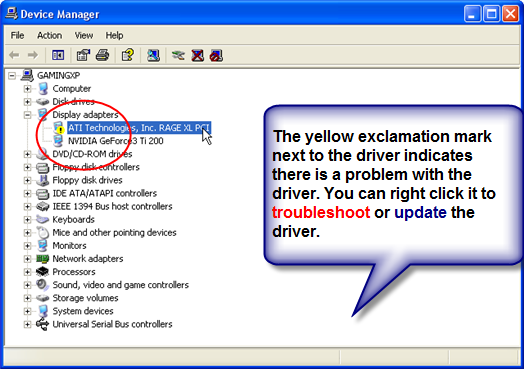Screen dimensions: 524x369
Task: Toggle the console tree pane icon
Action: click(58, 55)
